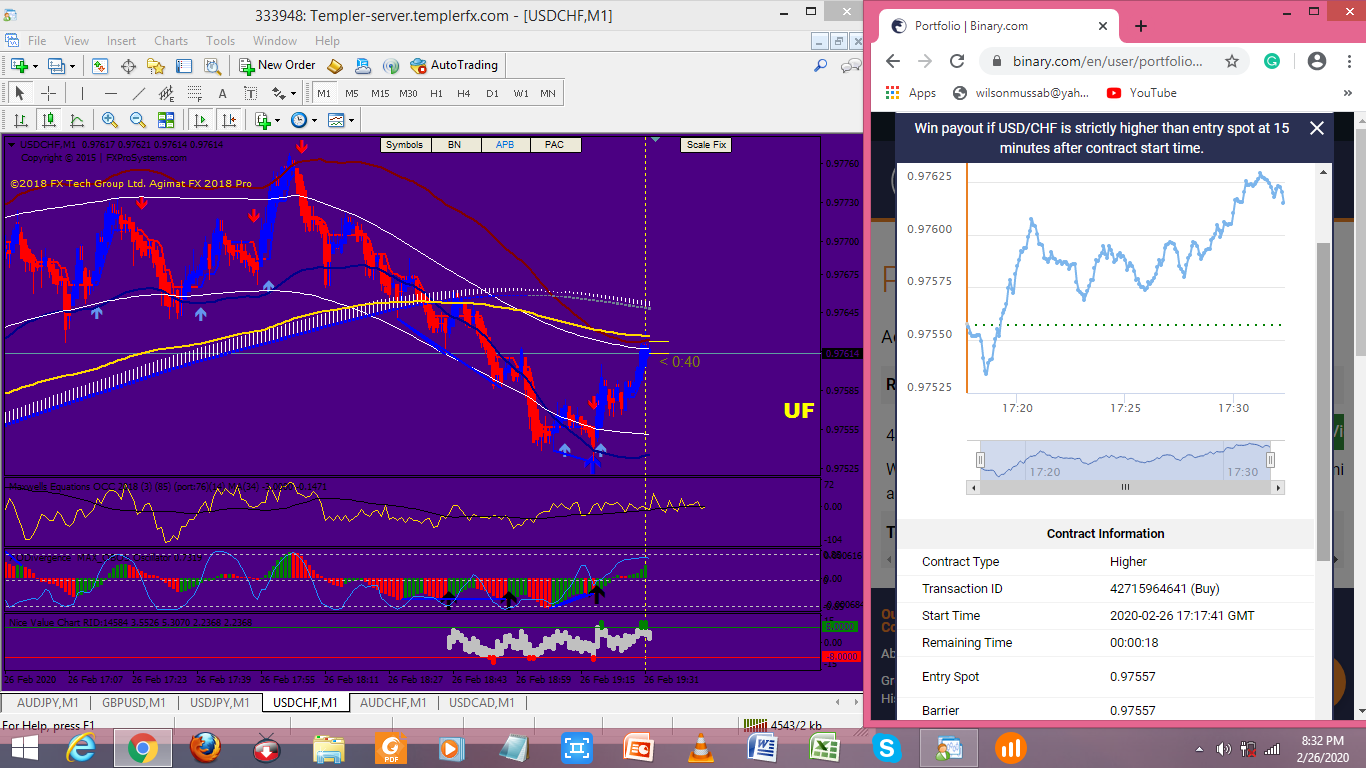Select the D1 timeframe
The width and height of the screenshot is (1366, 768).
492,94
